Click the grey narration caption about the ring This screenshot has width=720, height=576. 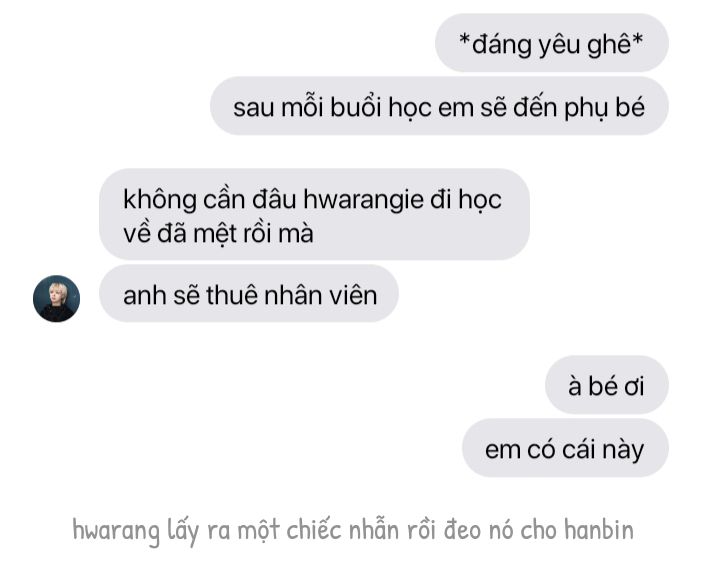353,530
